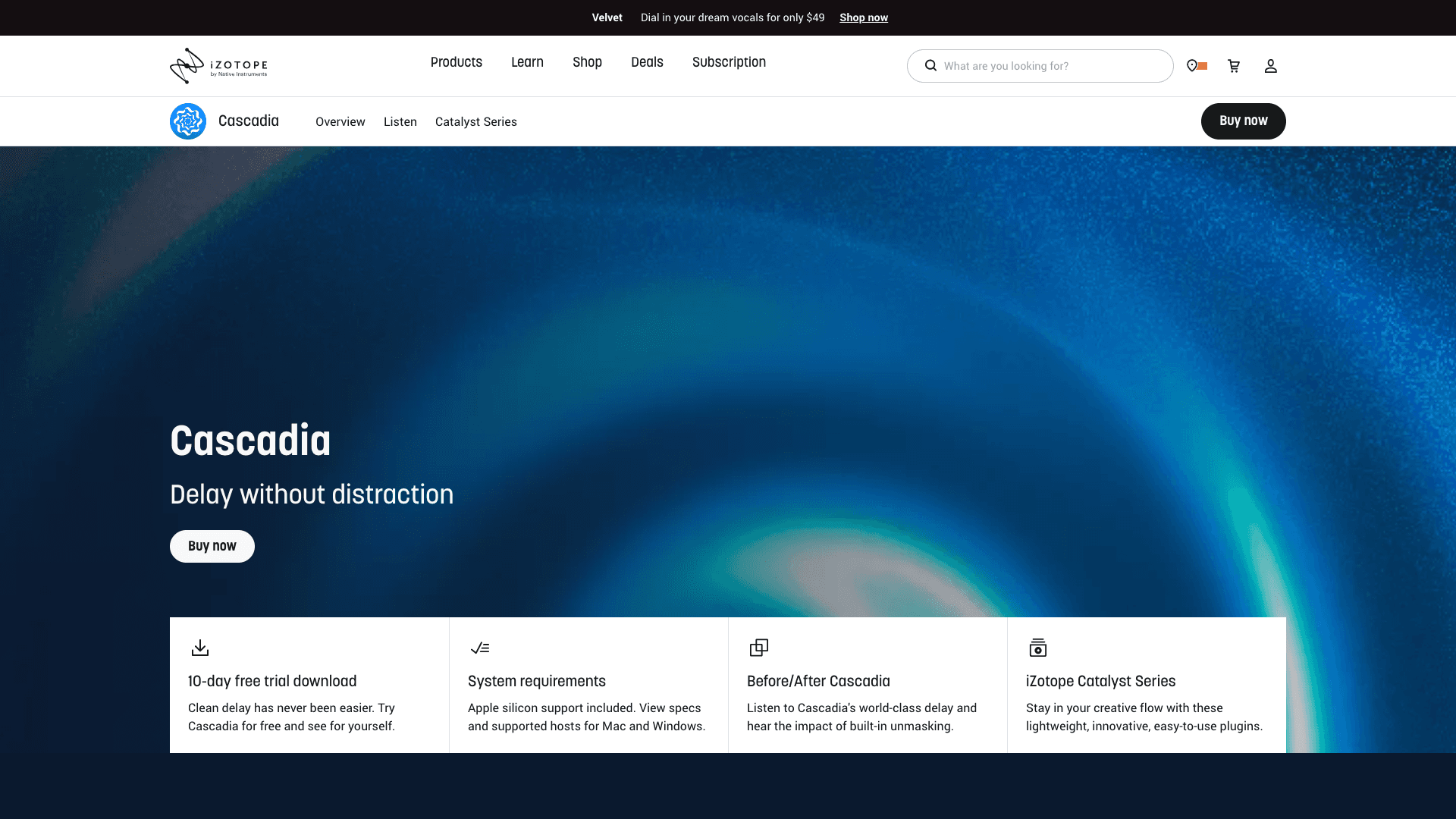Click the Before/After overlapping squares icon
This screenshot has width=1456, height=819.
759,648
